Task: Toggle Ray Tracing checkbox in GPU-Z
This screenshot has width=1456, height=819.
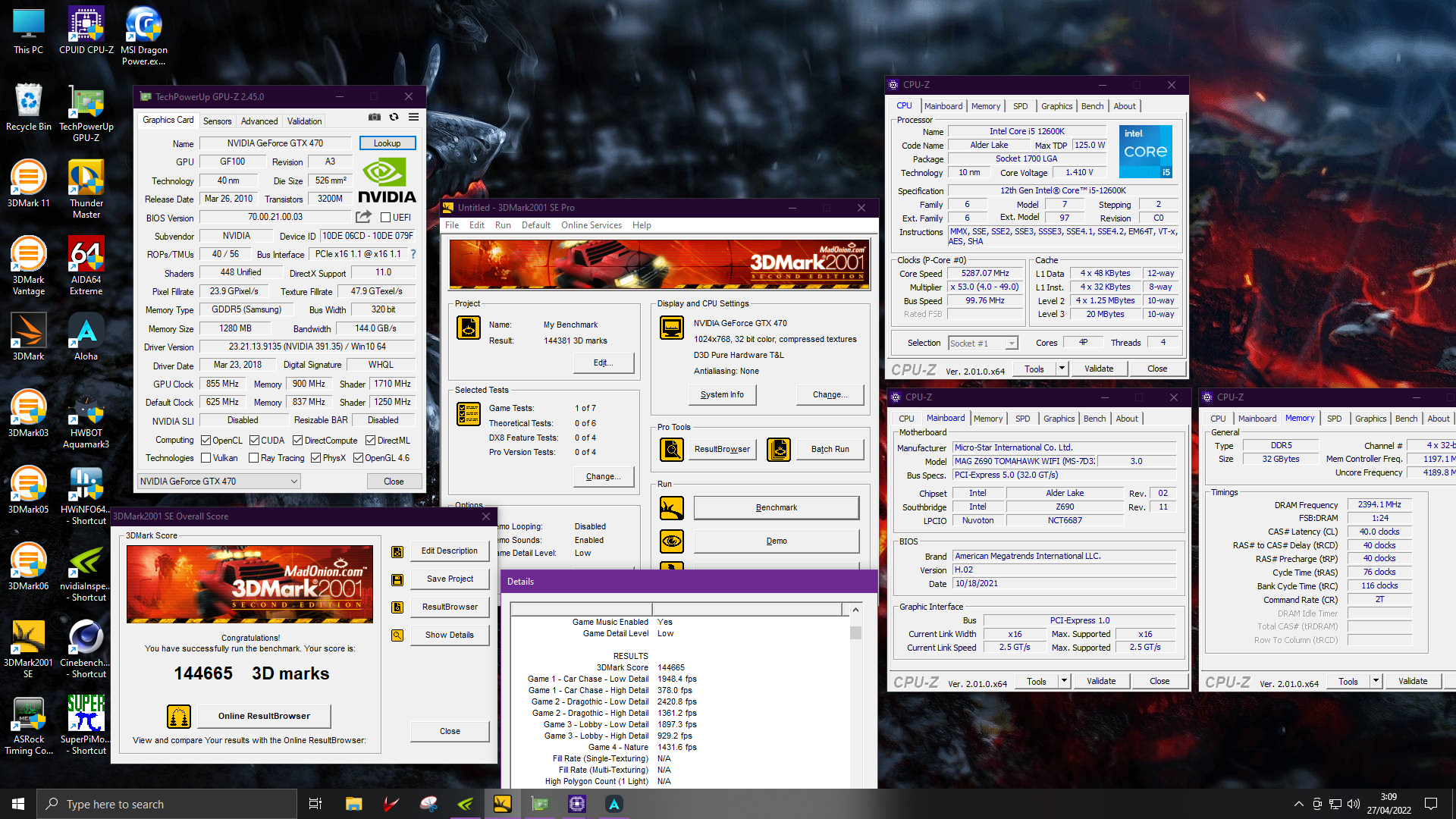Action: pyautogui.click(x=254, y=458)
